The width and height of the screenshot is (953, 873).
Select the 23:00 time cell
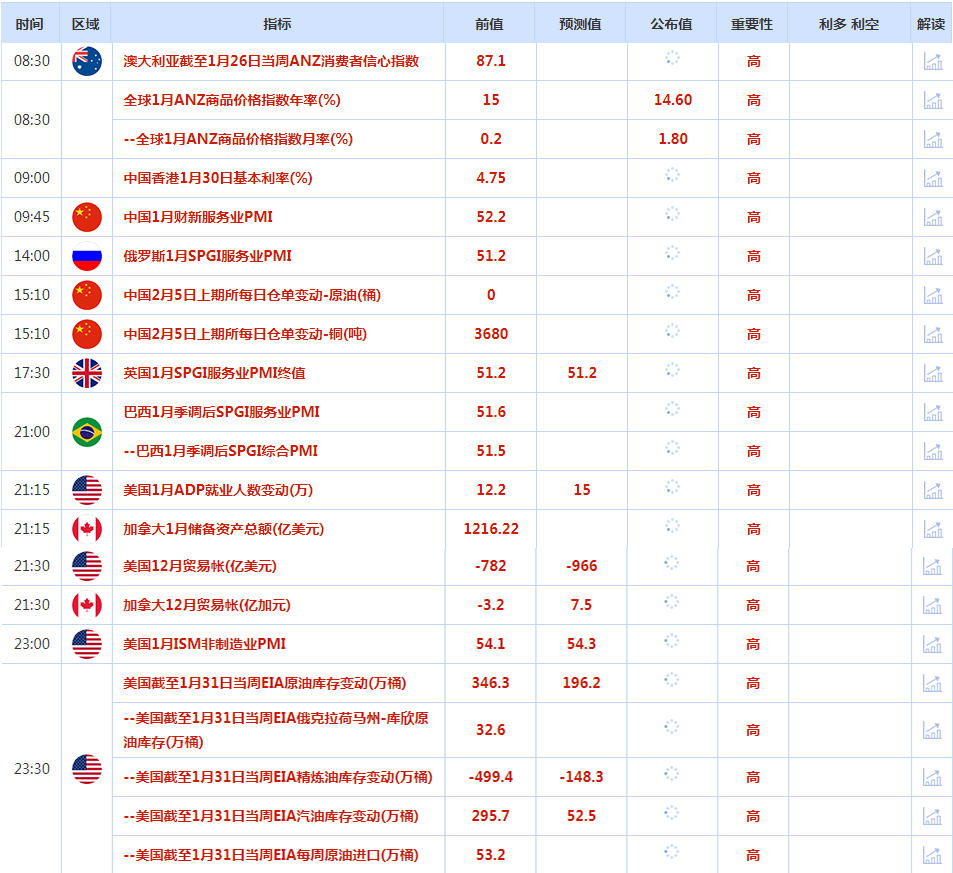pos(32,643)
